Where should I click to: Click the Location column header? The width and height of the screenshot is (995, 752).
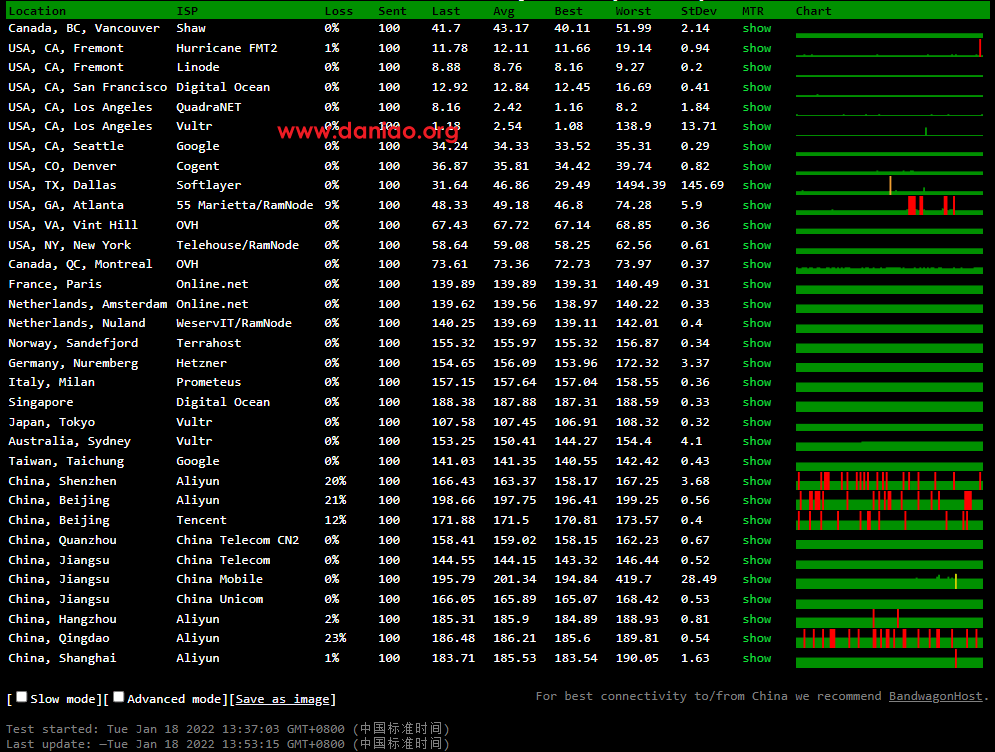pyautogui.click(x=37, y=11)
